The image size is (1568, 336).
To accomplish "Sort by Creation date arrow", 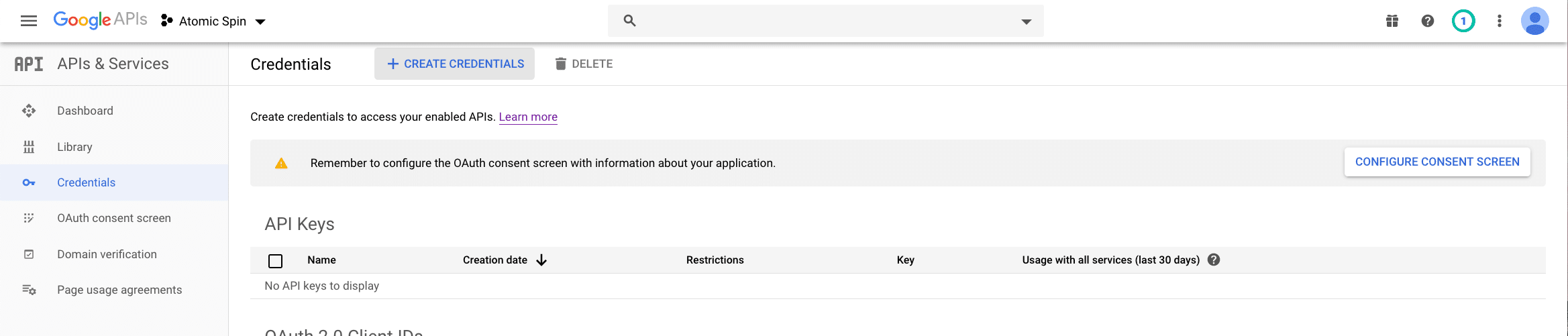I will (541, 260).
